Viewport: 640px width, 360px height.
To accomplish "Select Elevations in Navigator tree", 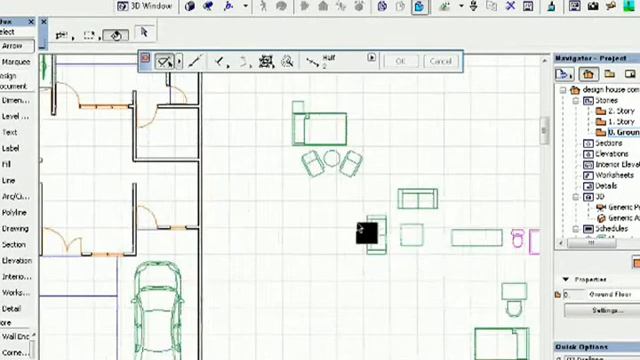I will tap(606, 154).
